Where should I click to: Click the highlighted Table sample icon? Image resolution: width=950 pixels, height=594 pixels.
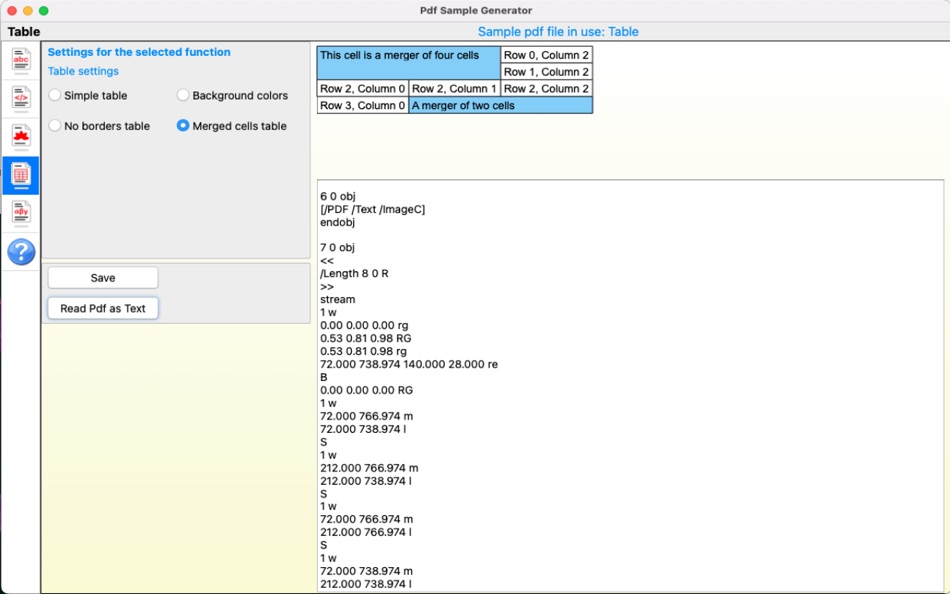tap(20, 174)
